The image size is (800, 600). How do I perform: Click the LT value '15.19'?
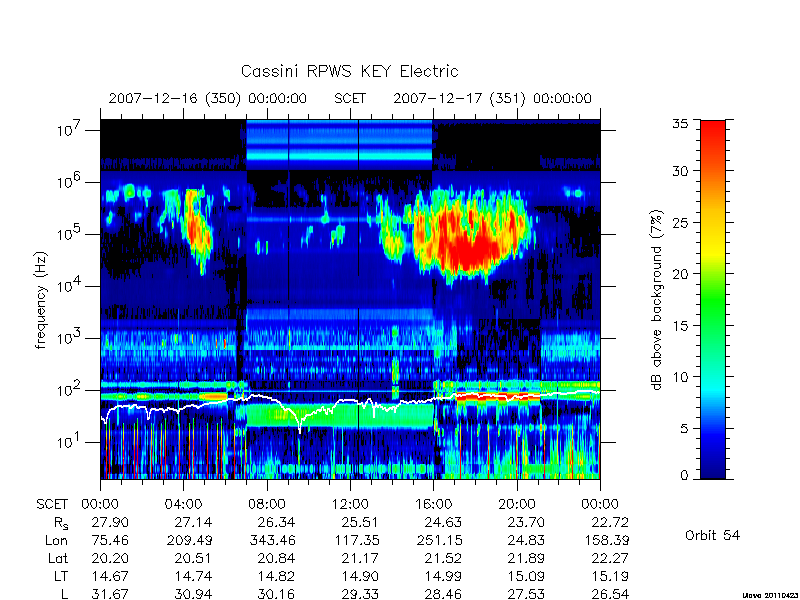click(609, 577)
